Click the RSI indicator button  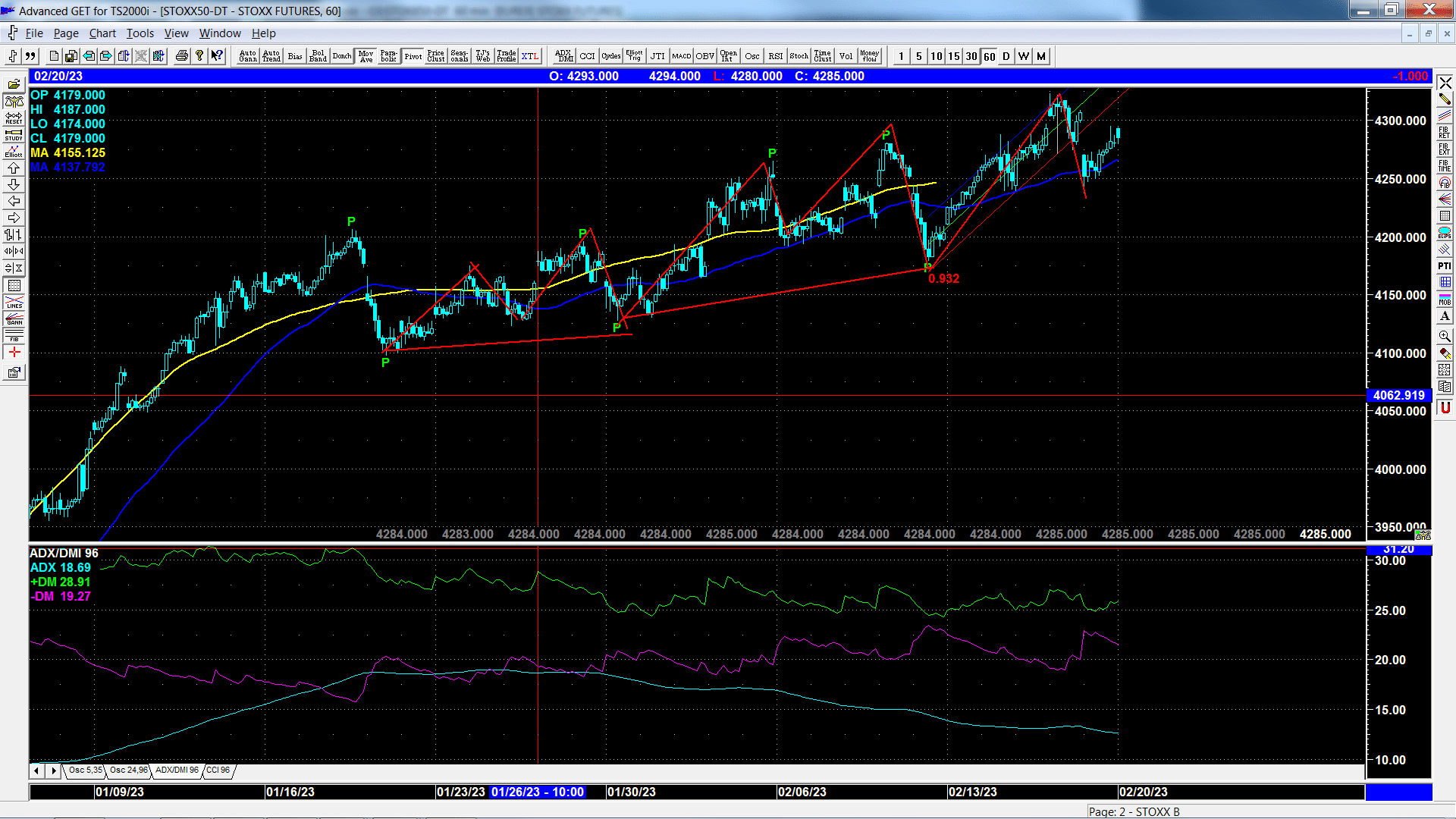[x=776, y=56]
